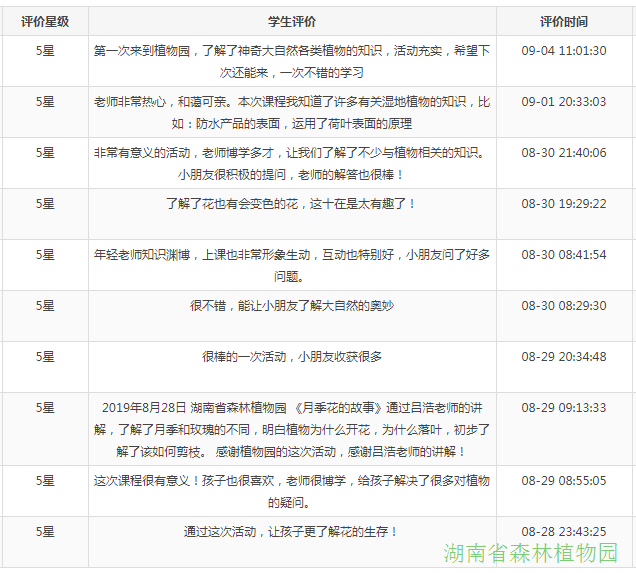Select the timestamp 08-29 08:55:05
636x573 pixels.
coord(564,481)
